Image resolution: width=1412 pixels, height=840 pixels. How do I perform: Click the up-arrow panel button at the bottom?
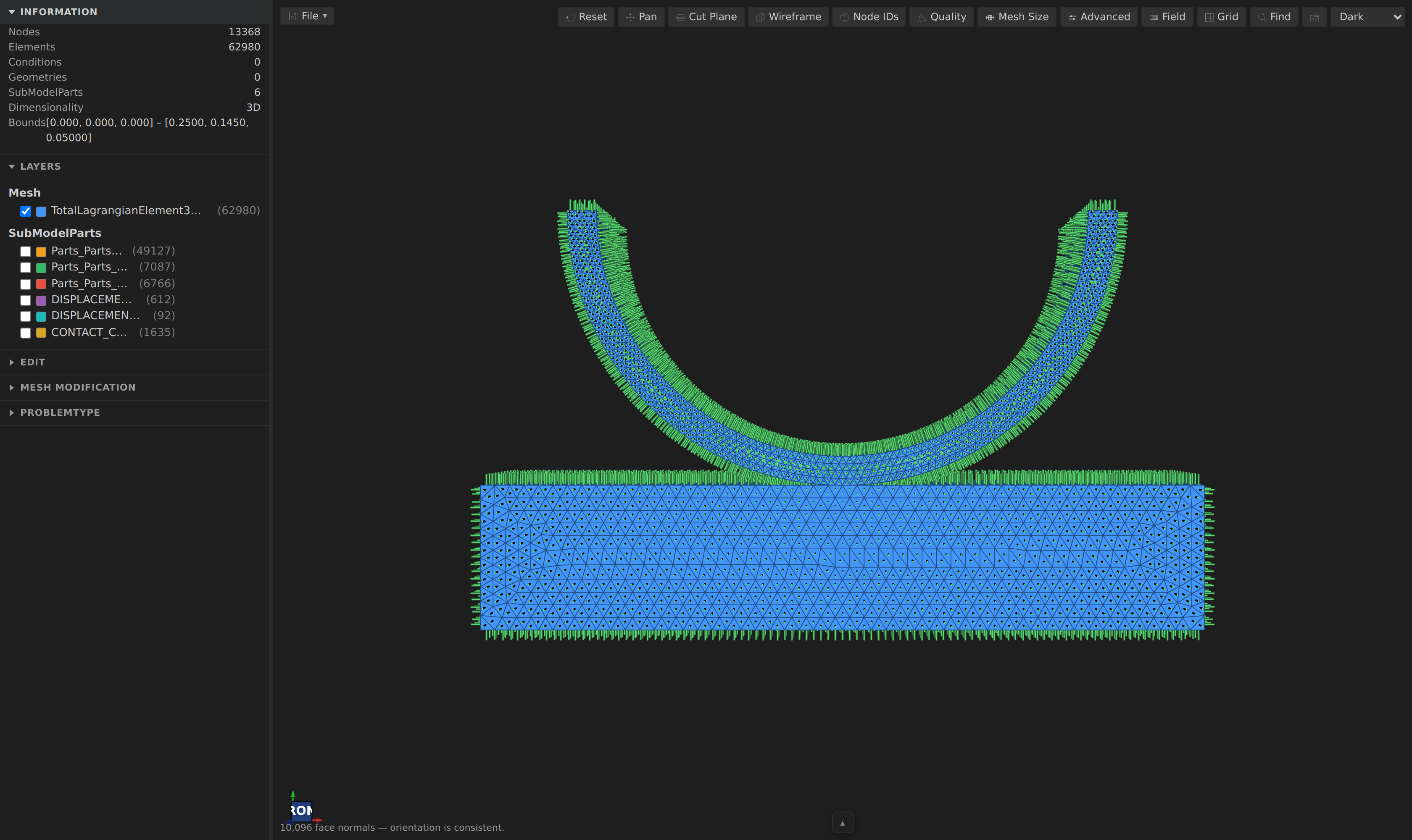842,823
